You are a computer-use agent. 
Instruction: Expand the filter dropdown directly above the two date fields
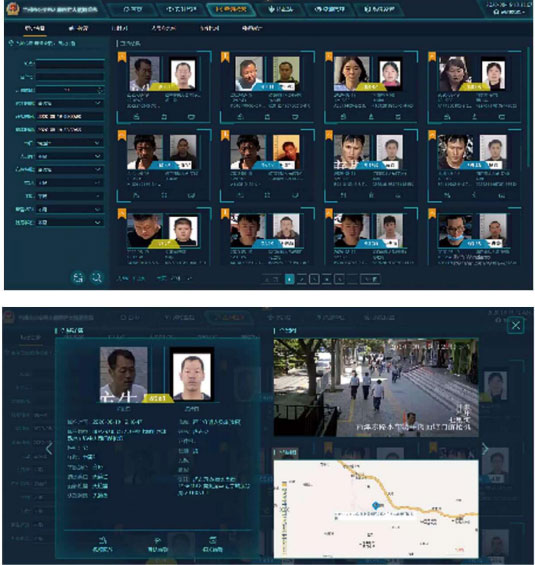coord(70,103)
